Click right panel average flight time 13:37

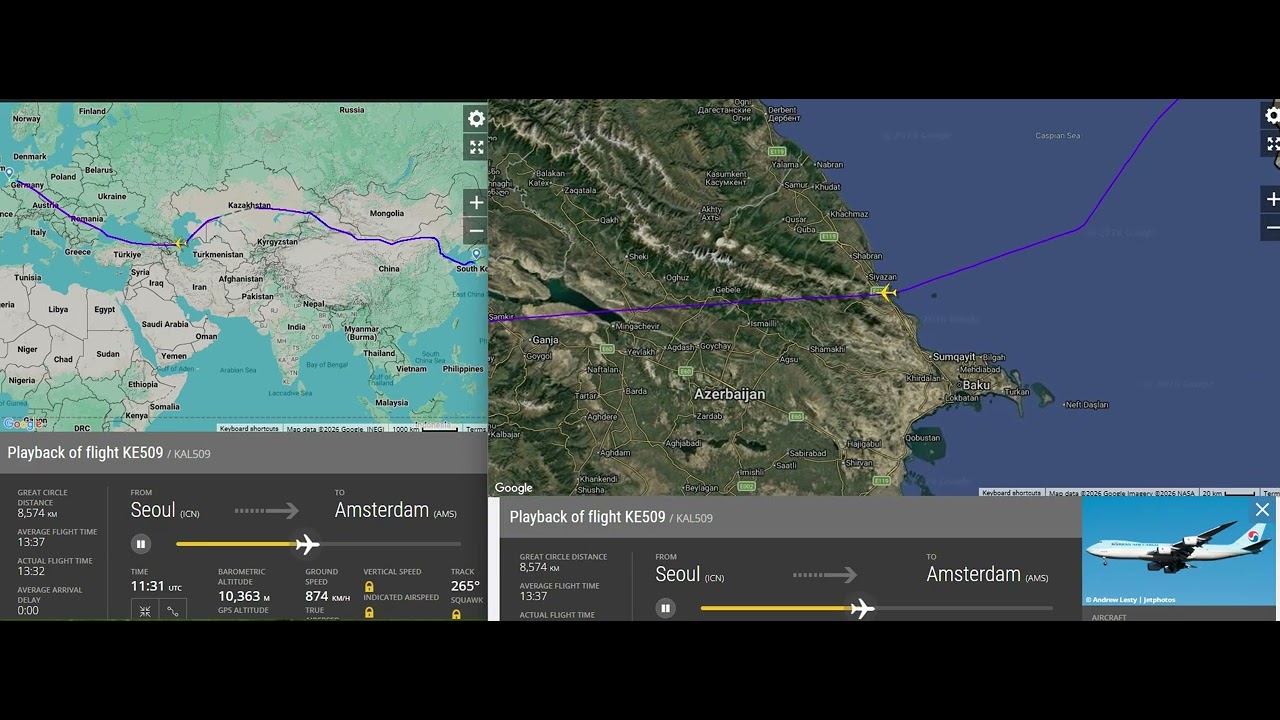pos(533,596)
